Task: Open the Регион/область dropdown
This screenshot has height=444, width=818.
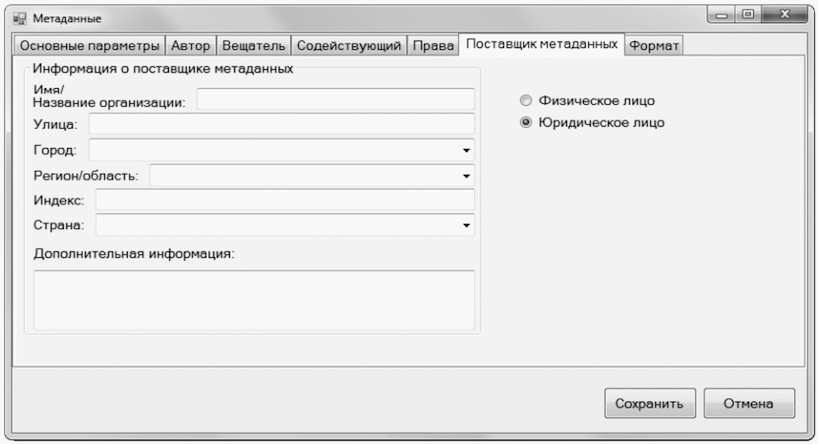Action: [x=465, y=175]
